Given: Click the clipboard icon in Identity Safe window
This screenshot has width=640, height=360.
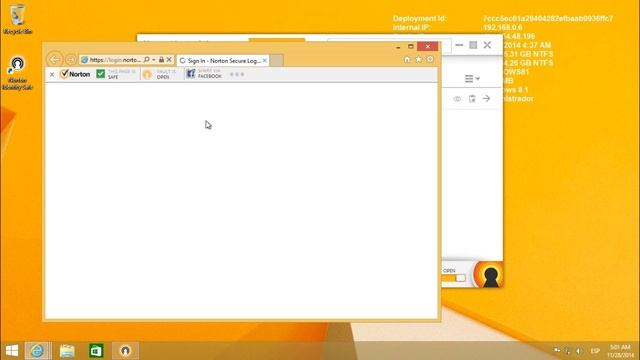Looking at the screenshot, I should pyautogui.click(x=472, y=99).
